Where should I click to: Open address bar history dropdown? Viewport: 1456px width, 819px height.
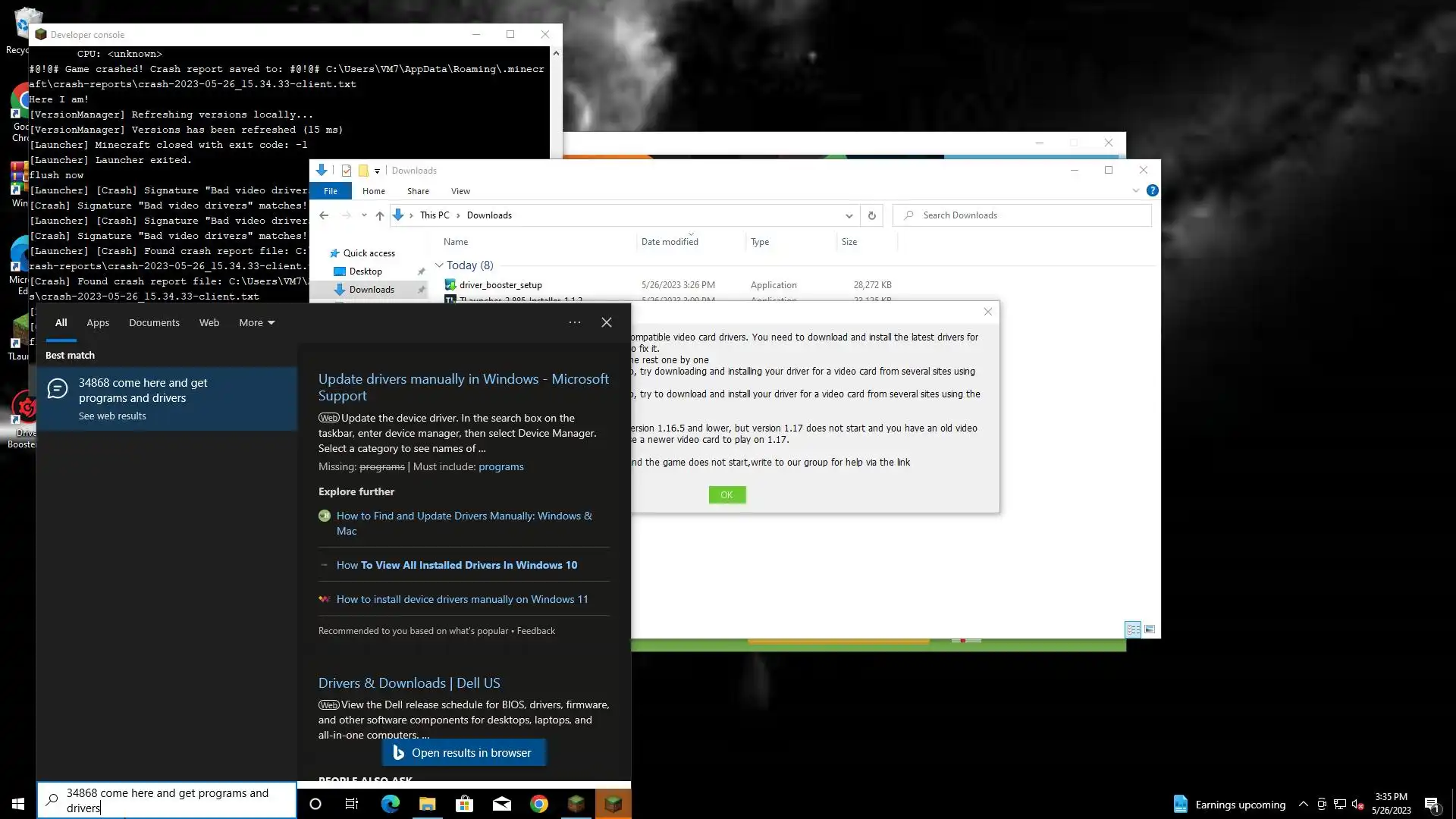pyautogui.click(x=849, y=215)
